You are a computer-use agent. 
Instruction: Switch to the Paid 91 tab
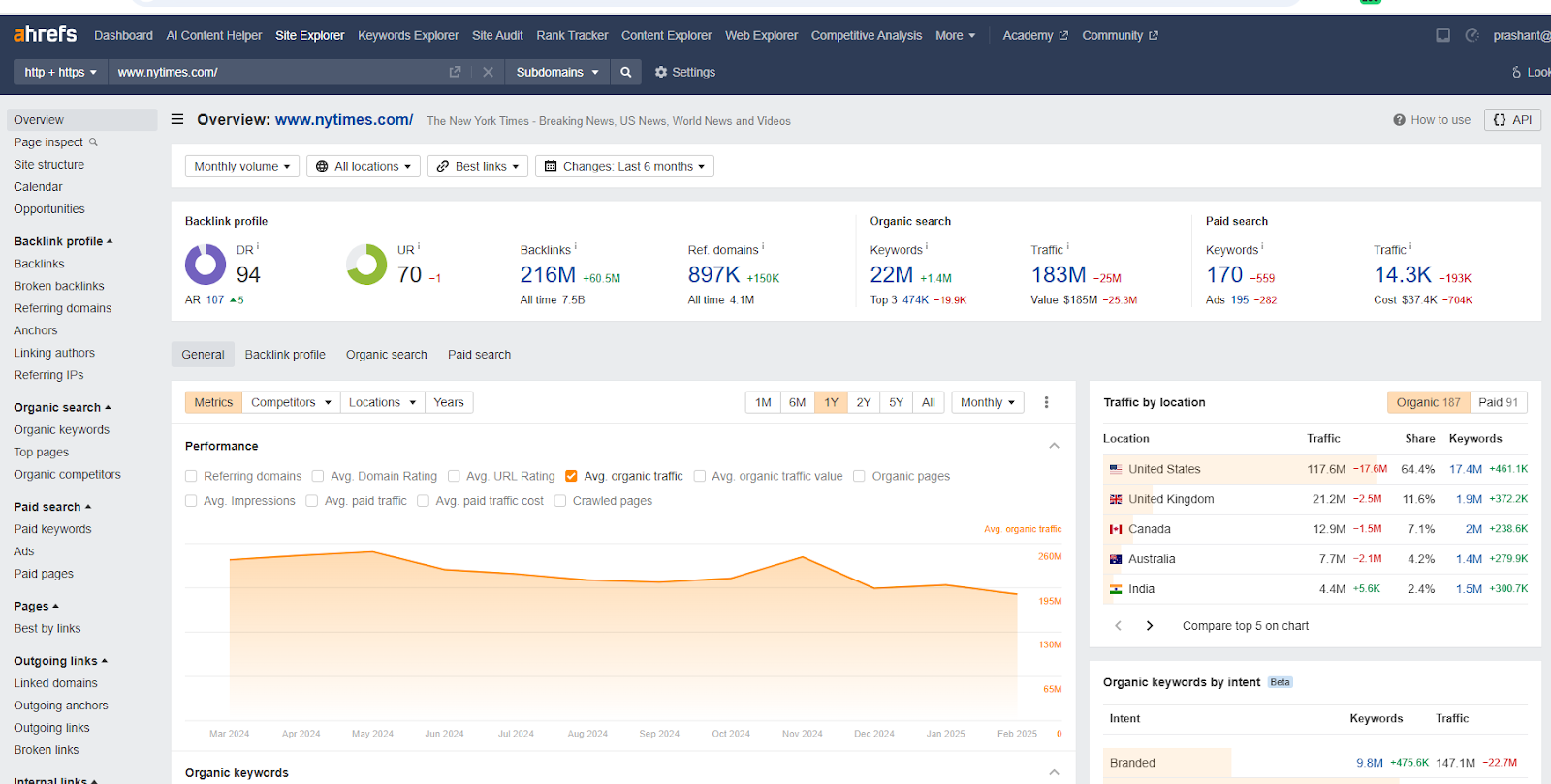pyautogui.click(x=1498, y=402)
